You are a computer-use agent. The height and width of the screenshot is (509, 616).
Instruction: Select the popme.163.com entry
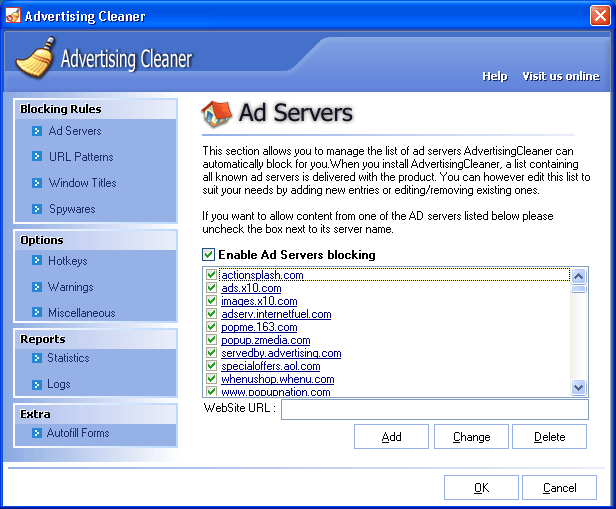click(x=259, y=327)
